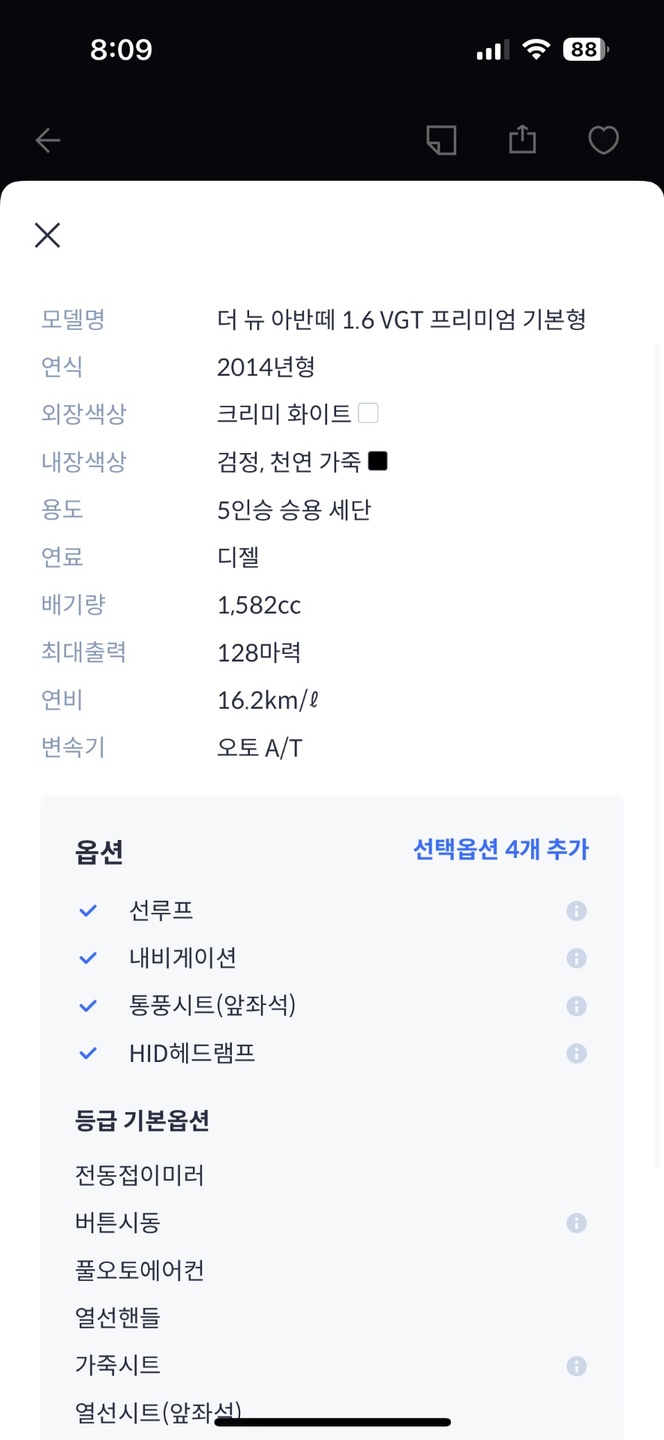Screen dimensions: 664x1440
Task: Tap the share upload icon
Action: (x=522, y=139)
